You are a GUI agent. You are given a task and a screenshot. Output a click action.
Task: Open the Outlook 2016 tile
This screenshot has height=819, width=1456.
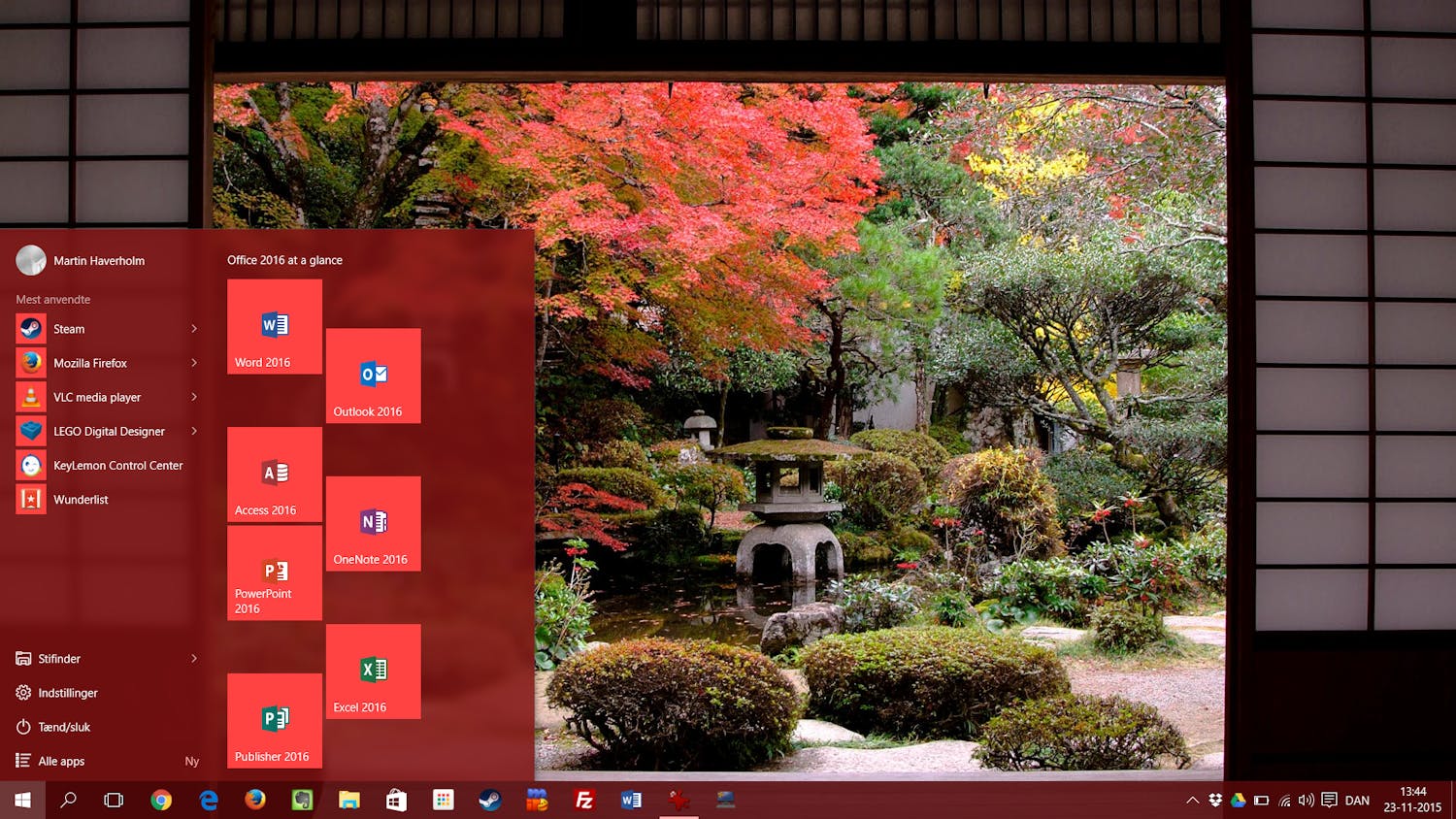pos(373,377)
